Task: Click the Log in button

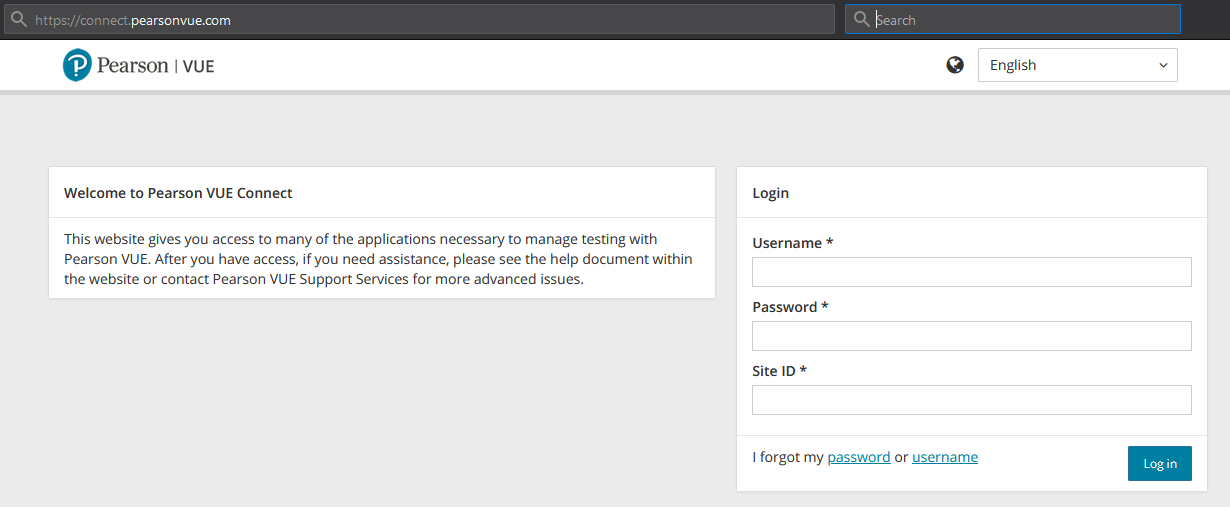Action: pyautogui.click(x=1160, y=463)
